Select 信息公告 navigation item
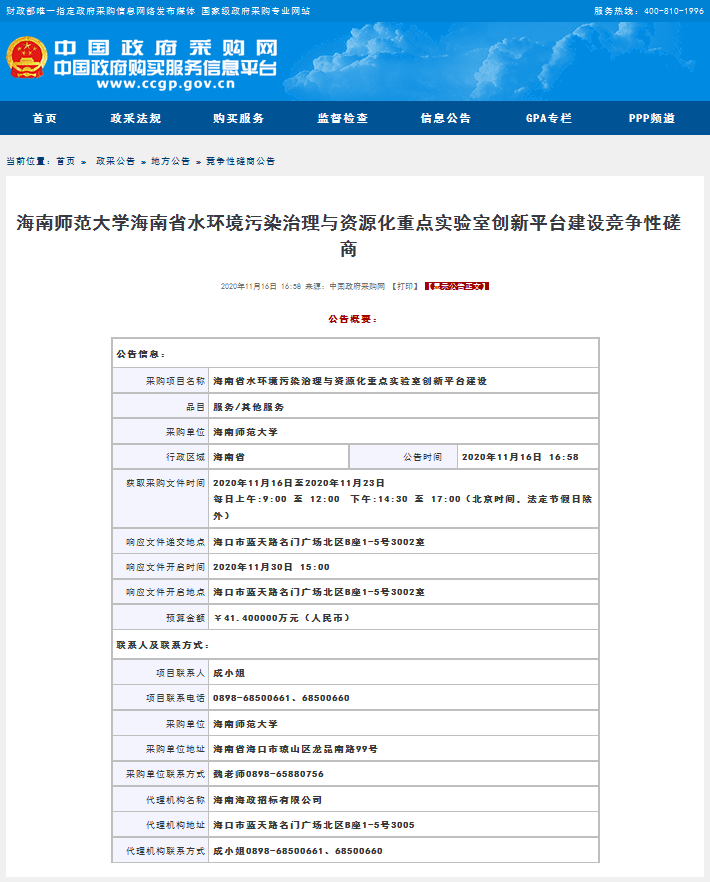710x882 pixels. 446,118
